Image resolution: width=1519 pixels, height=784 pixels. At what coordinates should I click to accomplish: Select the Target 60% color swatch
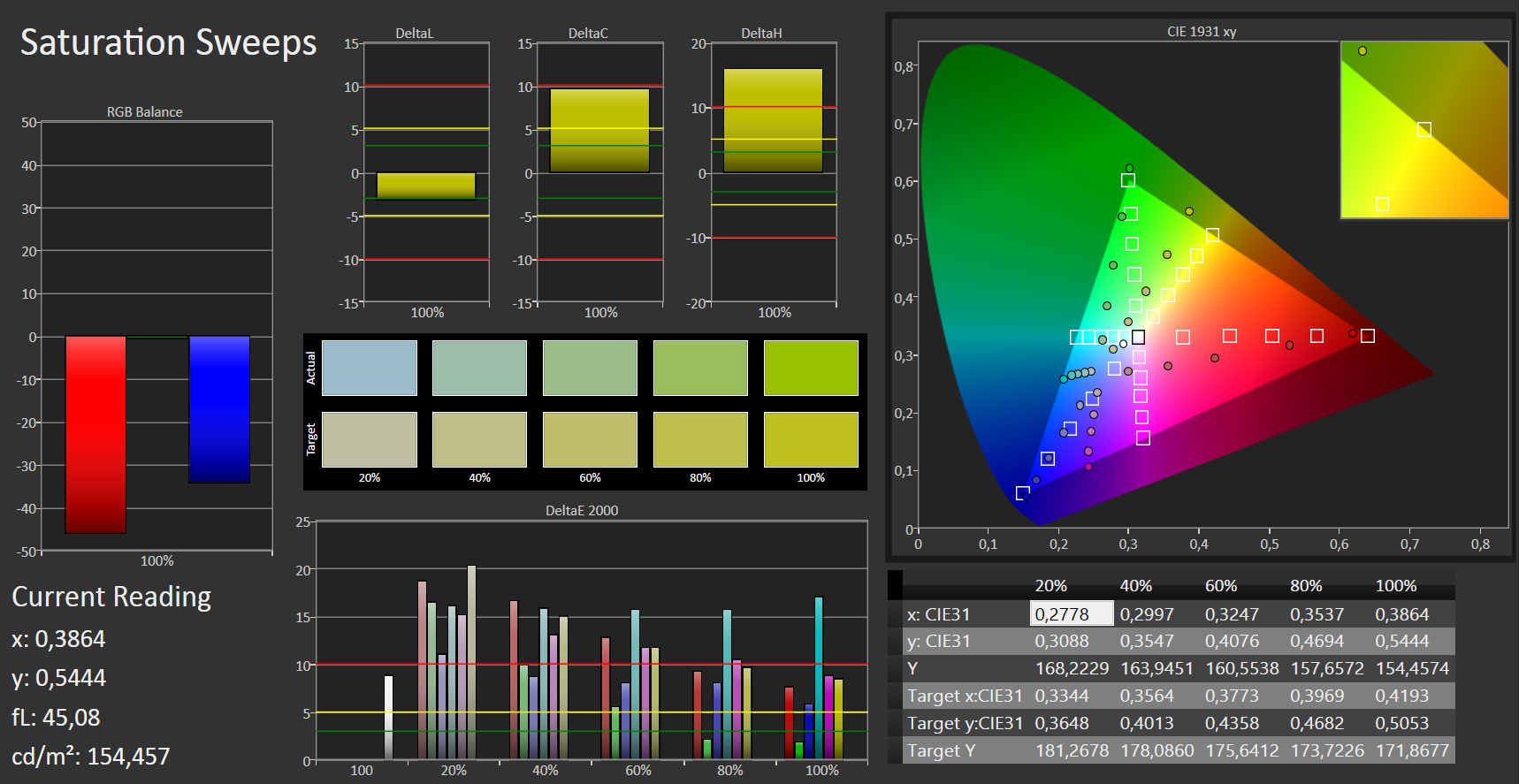click(590, 439)
